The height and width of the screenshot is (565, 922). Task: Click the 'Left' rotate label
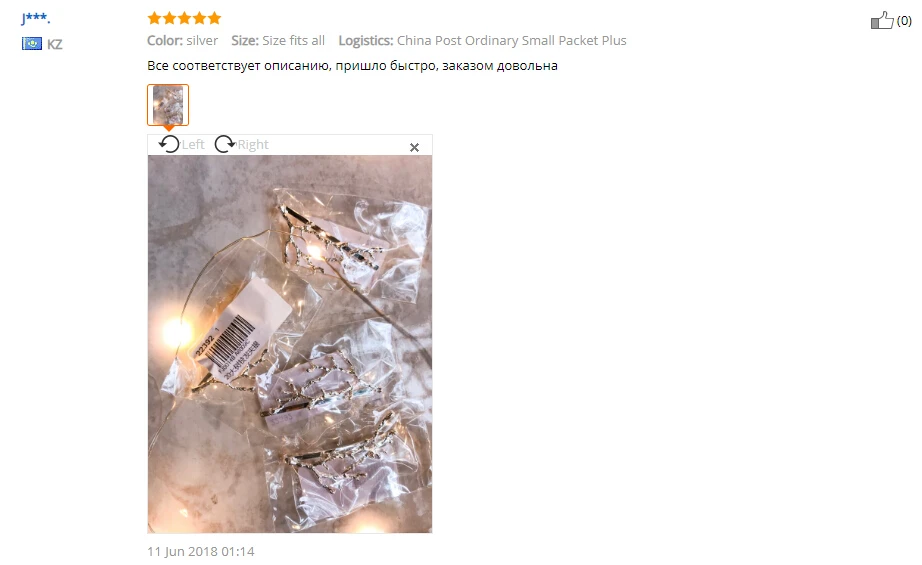coord(193,145)
